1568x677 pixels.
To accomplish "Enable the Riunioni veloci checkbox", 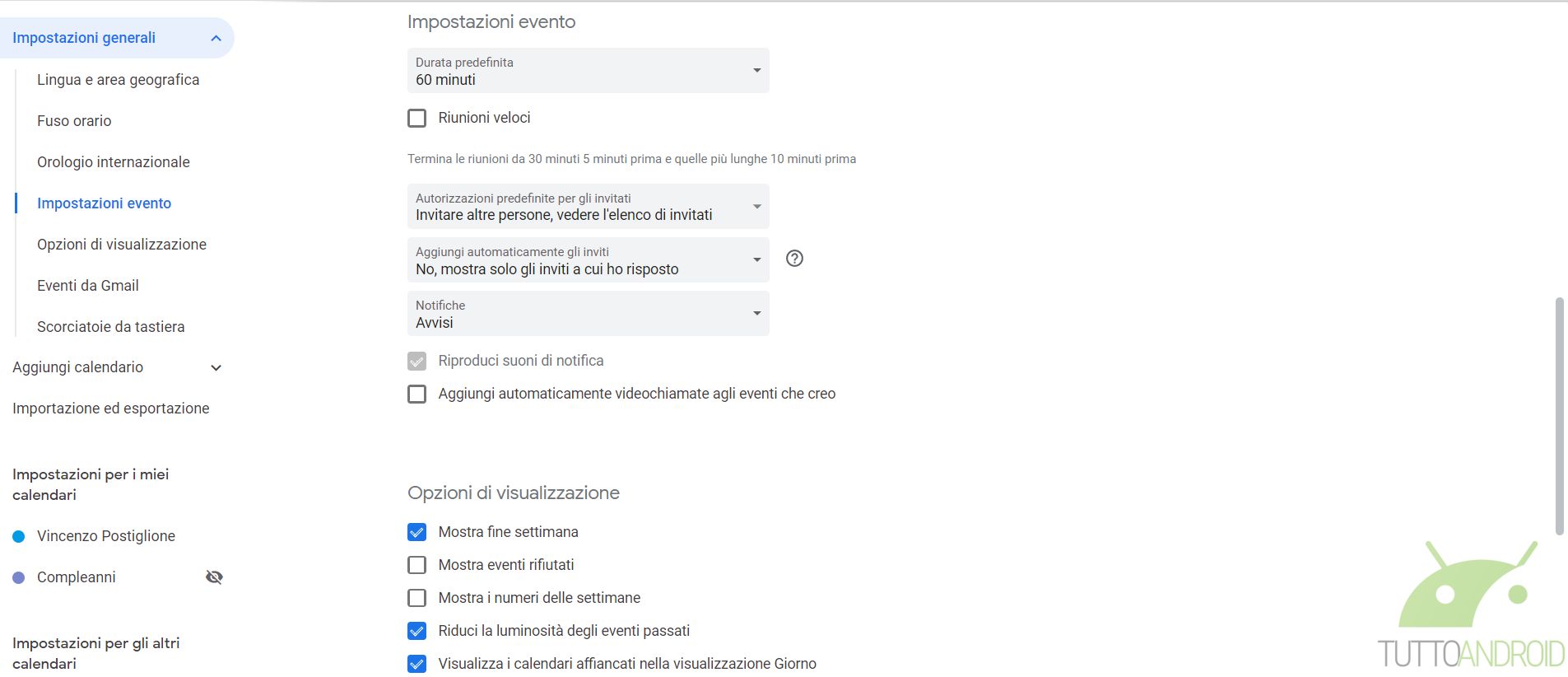I will (x=417, y=119).
